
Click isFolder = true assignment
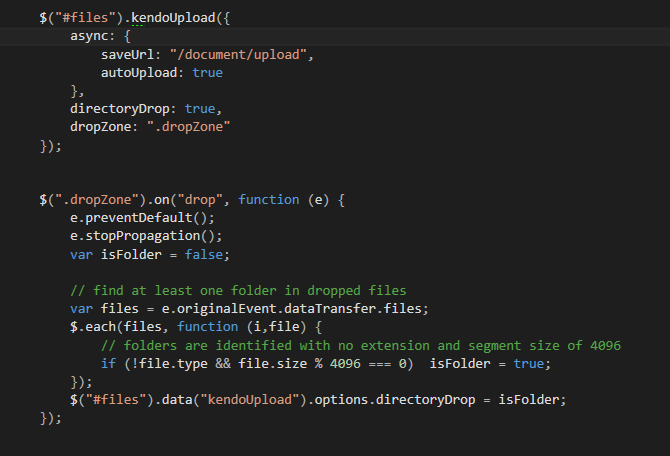(490, 364)
